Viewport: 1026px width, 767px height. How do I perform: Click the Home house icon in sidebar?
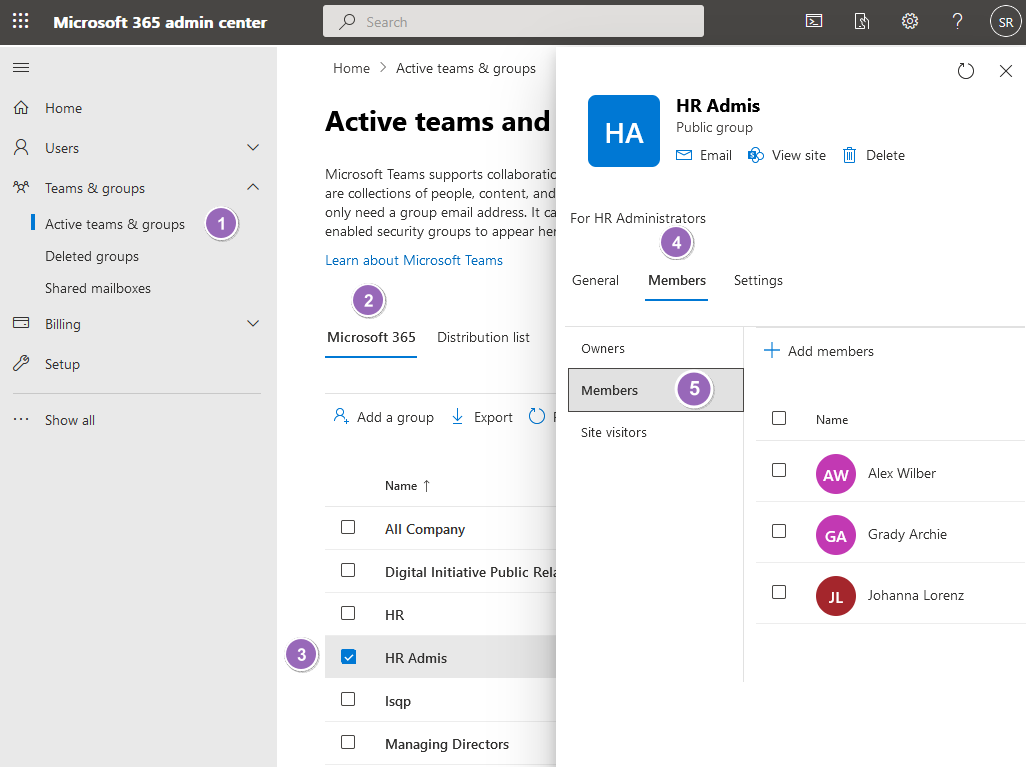[x=21, y=107]
